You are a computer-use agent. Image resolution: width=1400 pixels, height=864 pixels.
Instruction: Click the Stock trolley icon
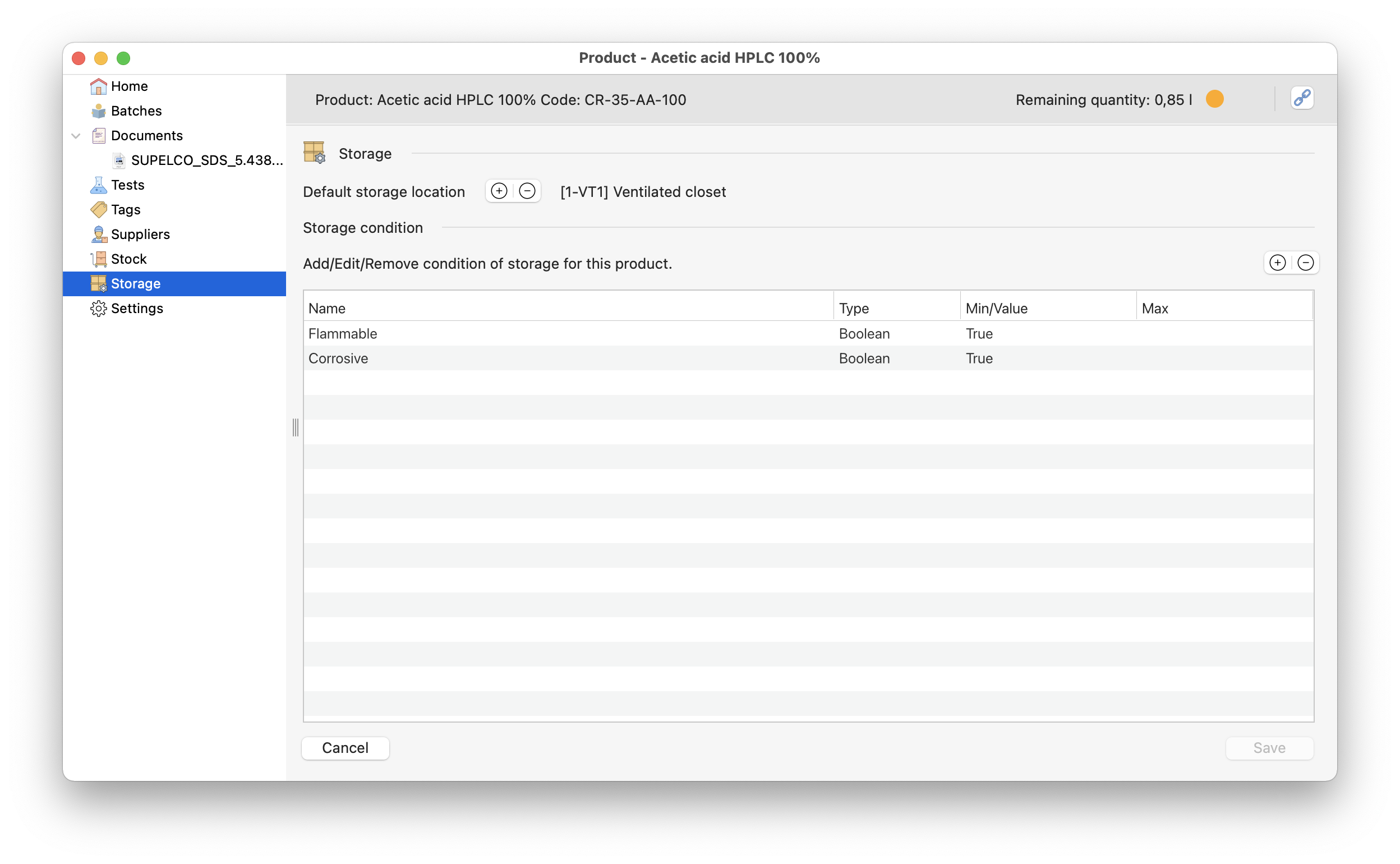98,259
